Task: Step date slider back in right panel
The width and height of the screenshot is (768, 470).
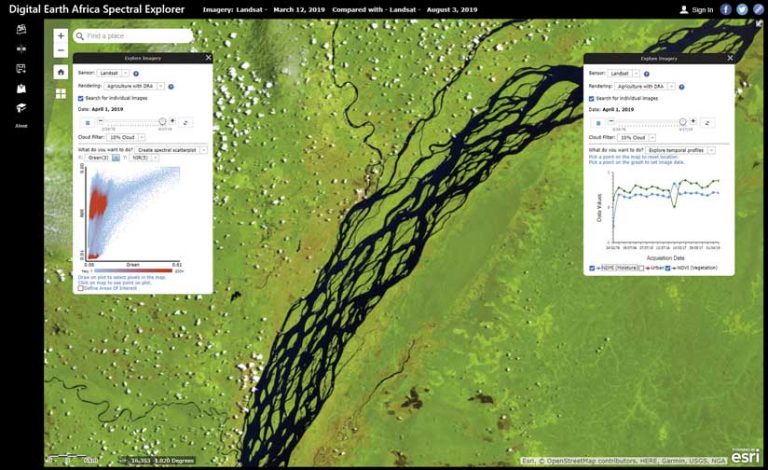Action: pos(611,120)
